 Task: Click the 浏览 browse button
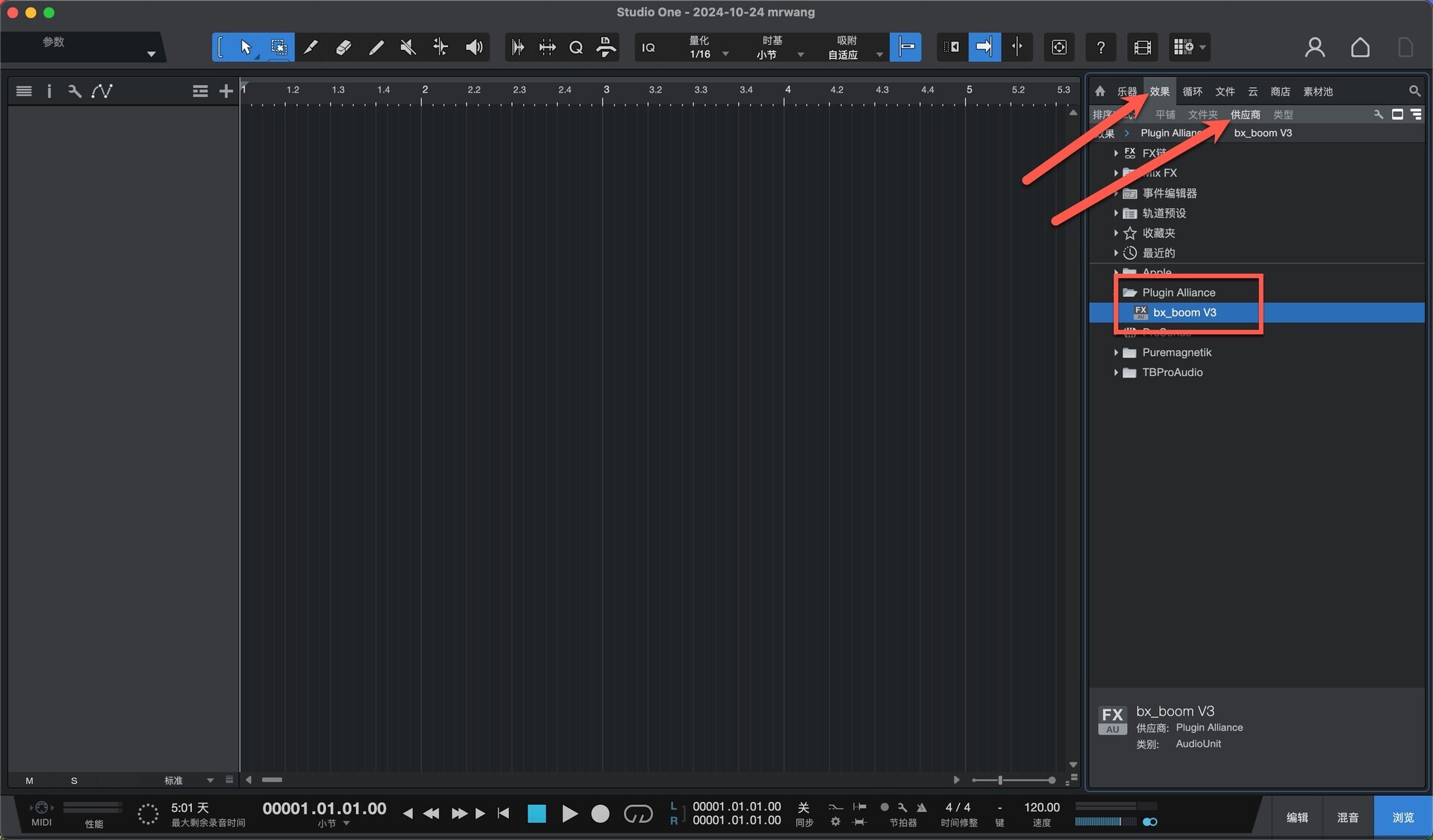click(x=1402, y=817)
